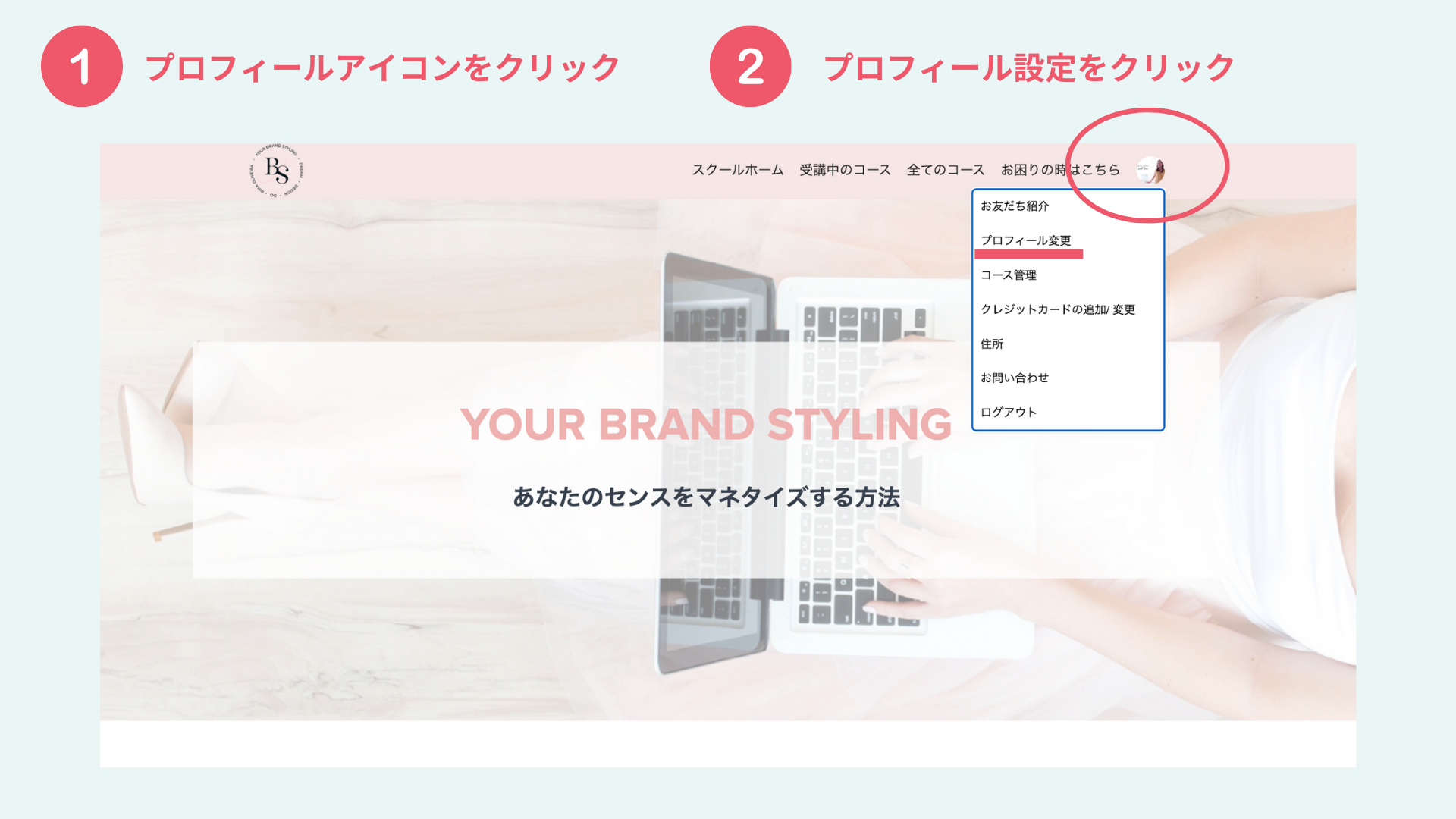
Task: Select お友だち紹介 from the dropdown menu
Action: [1015, 206]
